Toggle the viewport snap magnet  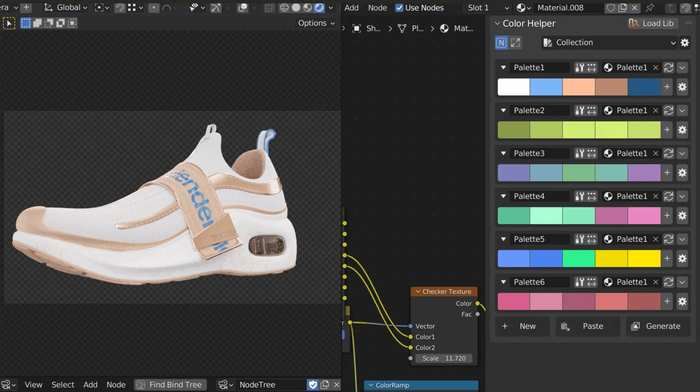coord(120,8)
